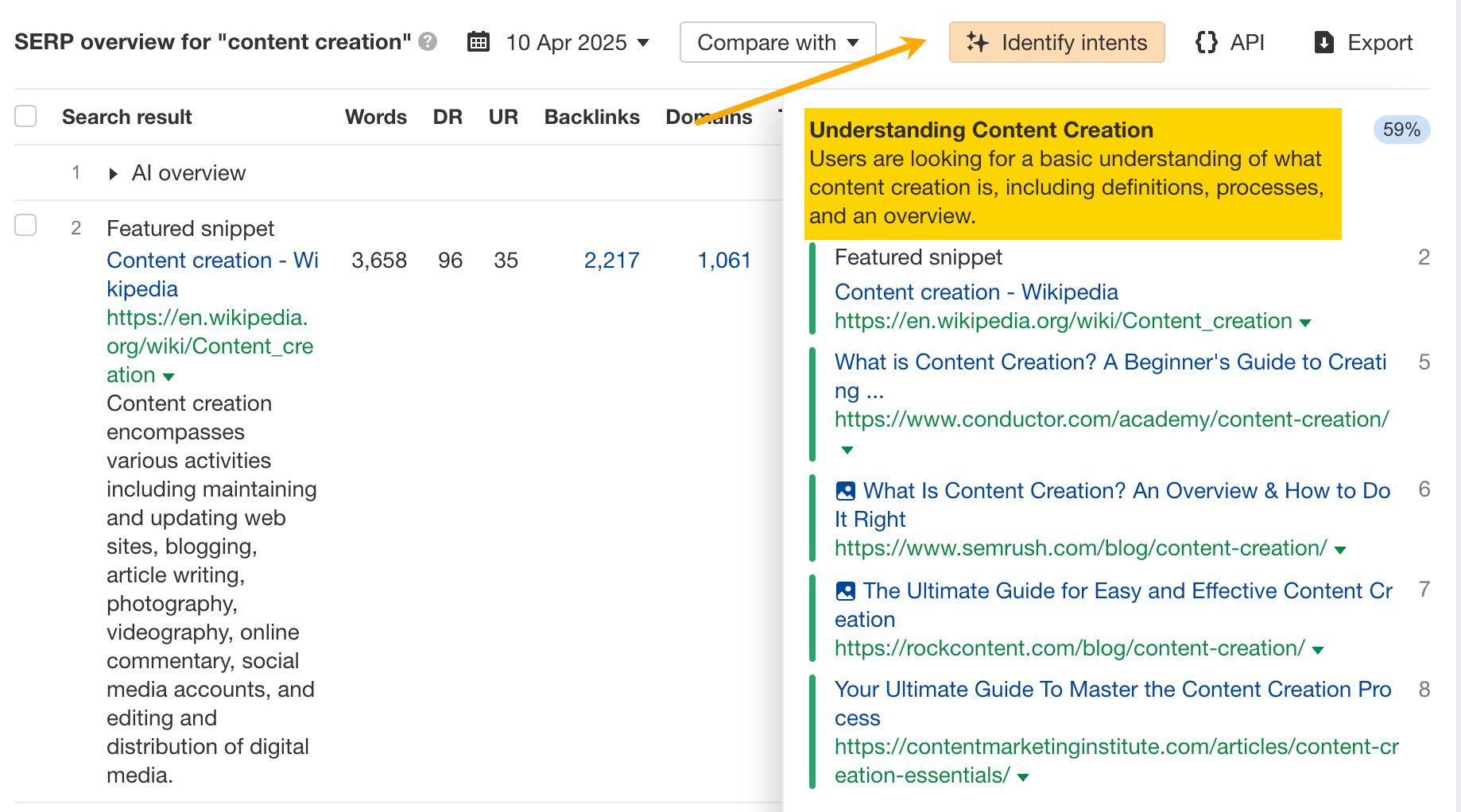Expand the AI overview row
This screenshot has height=812, width=1461.
pos(112,172)
